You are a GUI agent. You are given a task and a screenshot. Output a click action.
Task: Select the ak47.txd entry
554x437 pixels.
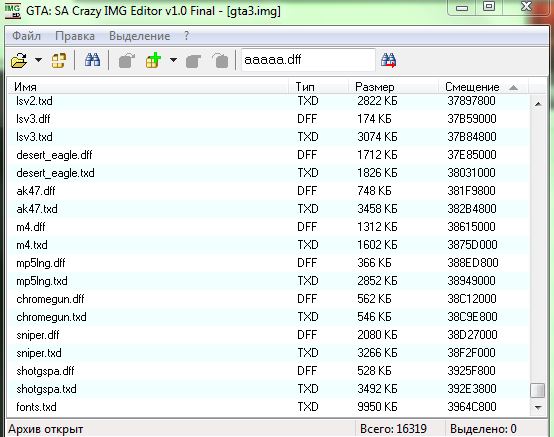(268, 209)
